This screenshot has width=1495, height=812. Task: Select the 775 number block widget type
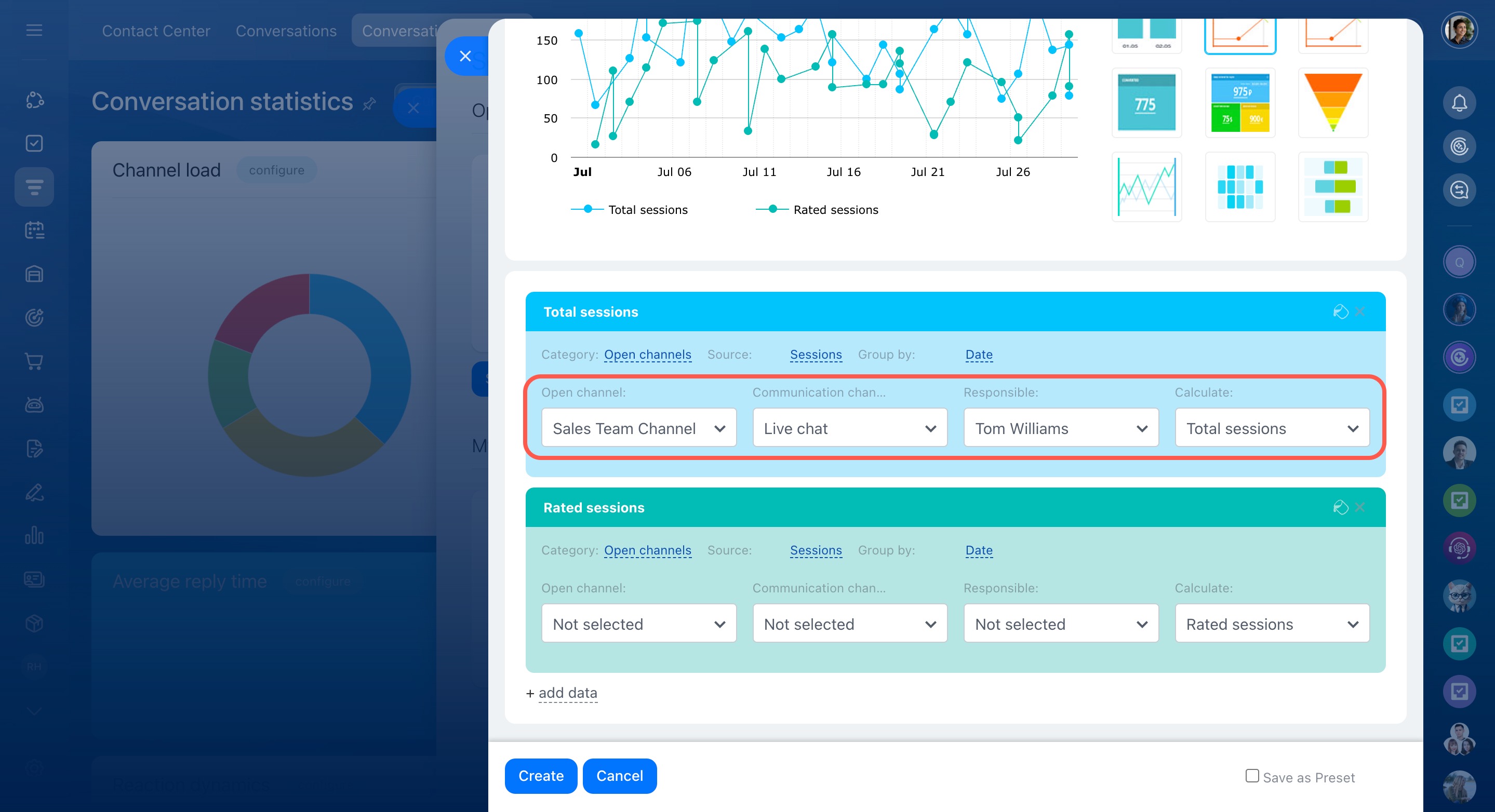(1146, 103)
